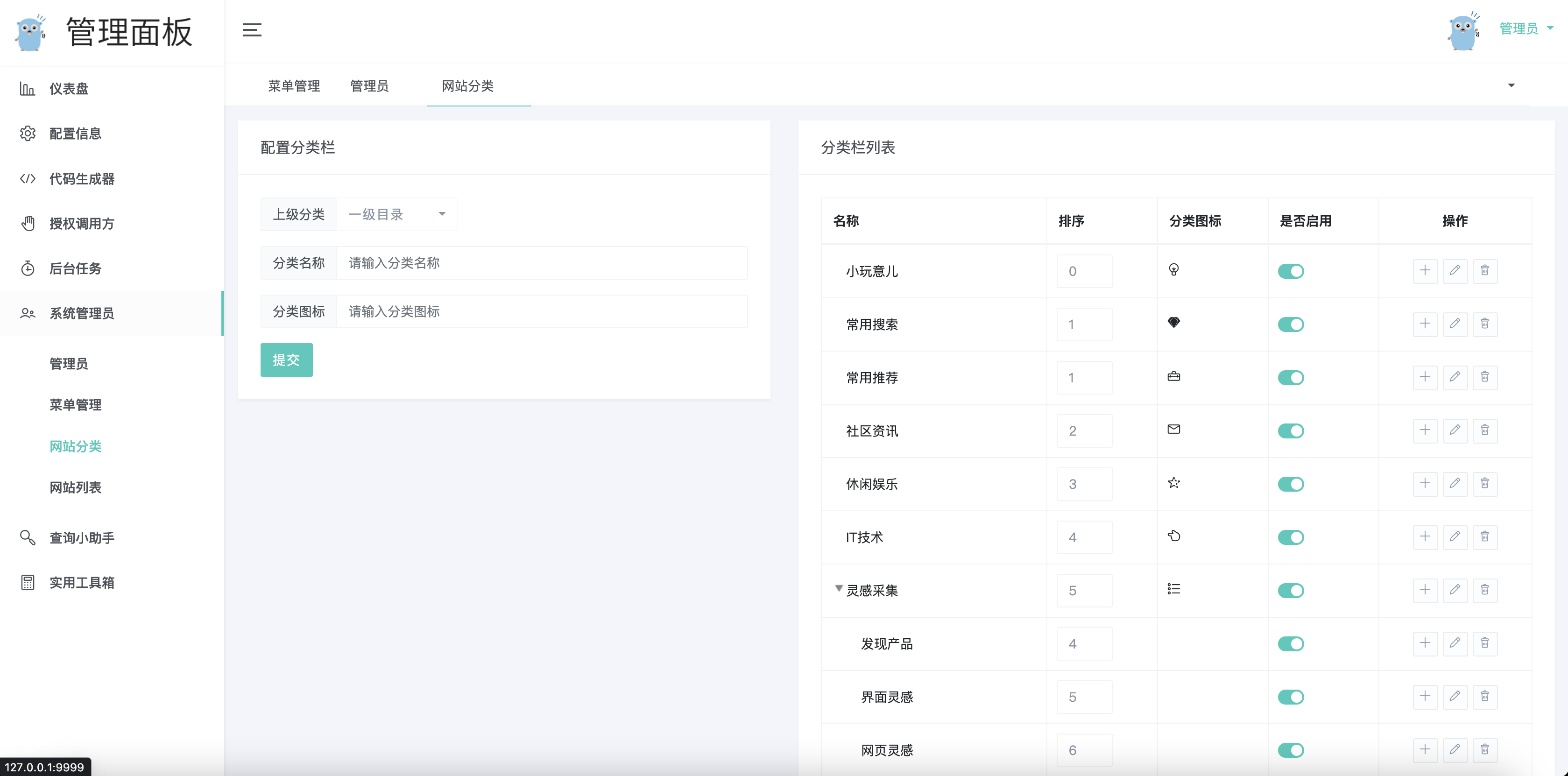Toggle the 社区资讯 enabled switch
Screen dimensions: 1568x776
1291,431
